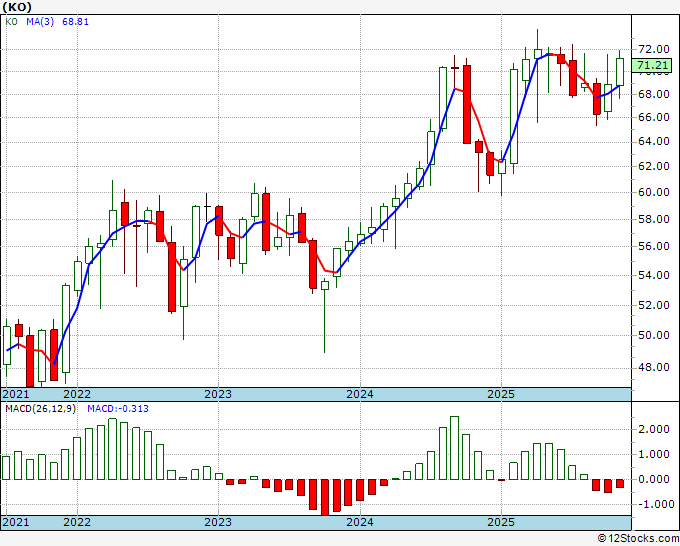Click the 52.00 price axis label

(x=654, y=305)
